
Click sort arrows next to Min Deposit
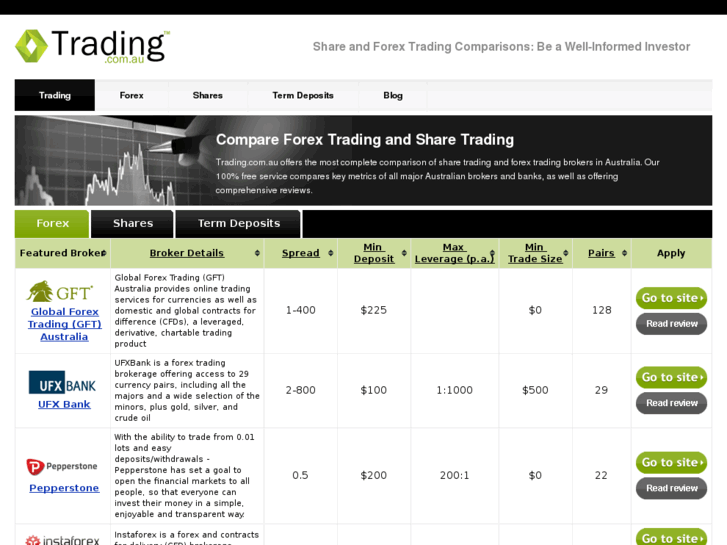(x=404, y=253)
